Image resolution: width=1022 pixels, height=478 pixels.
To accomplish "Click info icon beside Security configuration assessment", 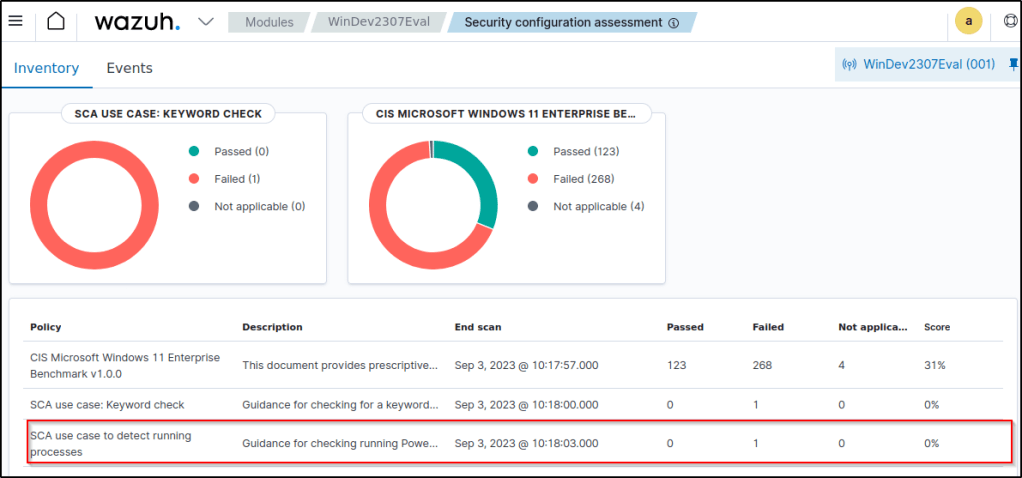I will pyautogui.click(x=674, y=23).
